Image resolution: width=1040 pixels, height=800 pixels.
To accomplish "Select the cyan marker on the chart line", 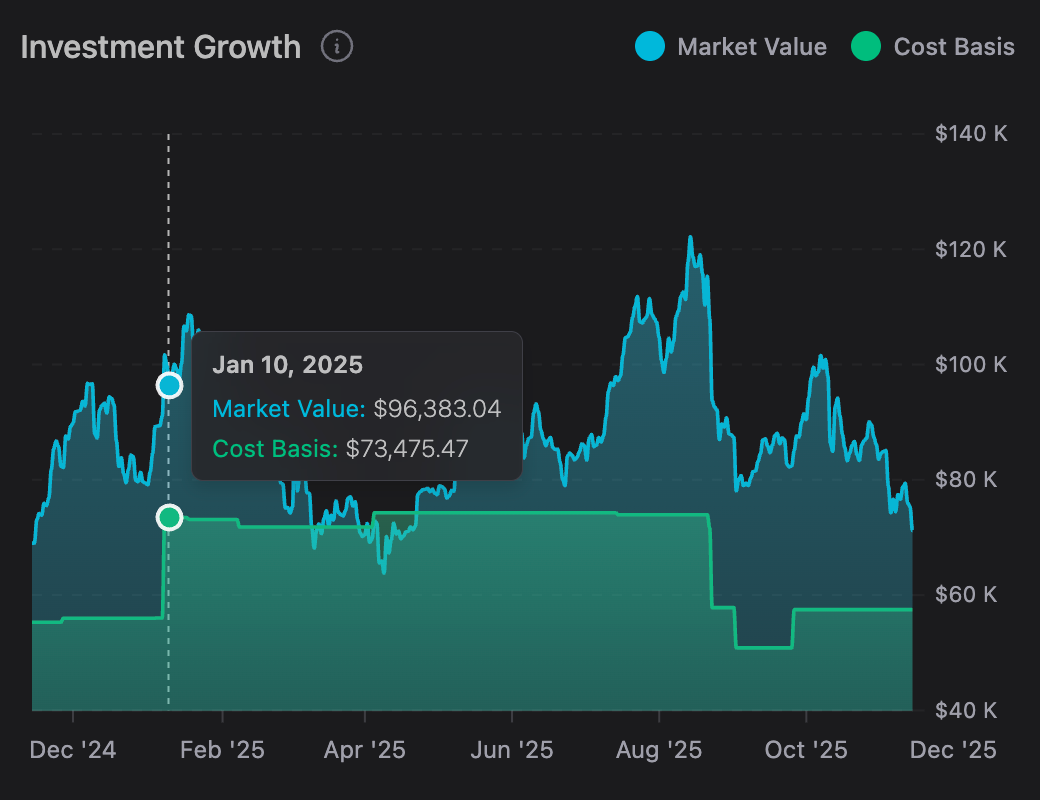I will click(169, 385).
